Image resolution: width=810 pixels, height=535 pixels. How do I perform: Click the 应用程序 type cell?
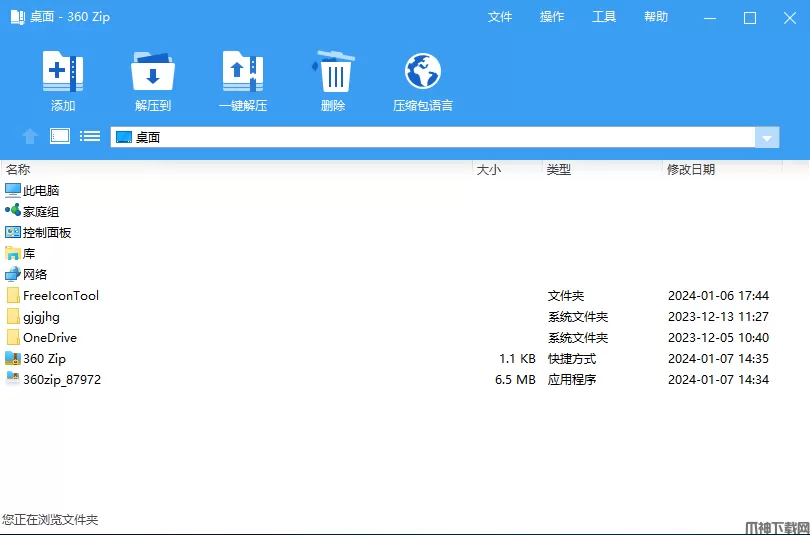(x=572, y=380)
